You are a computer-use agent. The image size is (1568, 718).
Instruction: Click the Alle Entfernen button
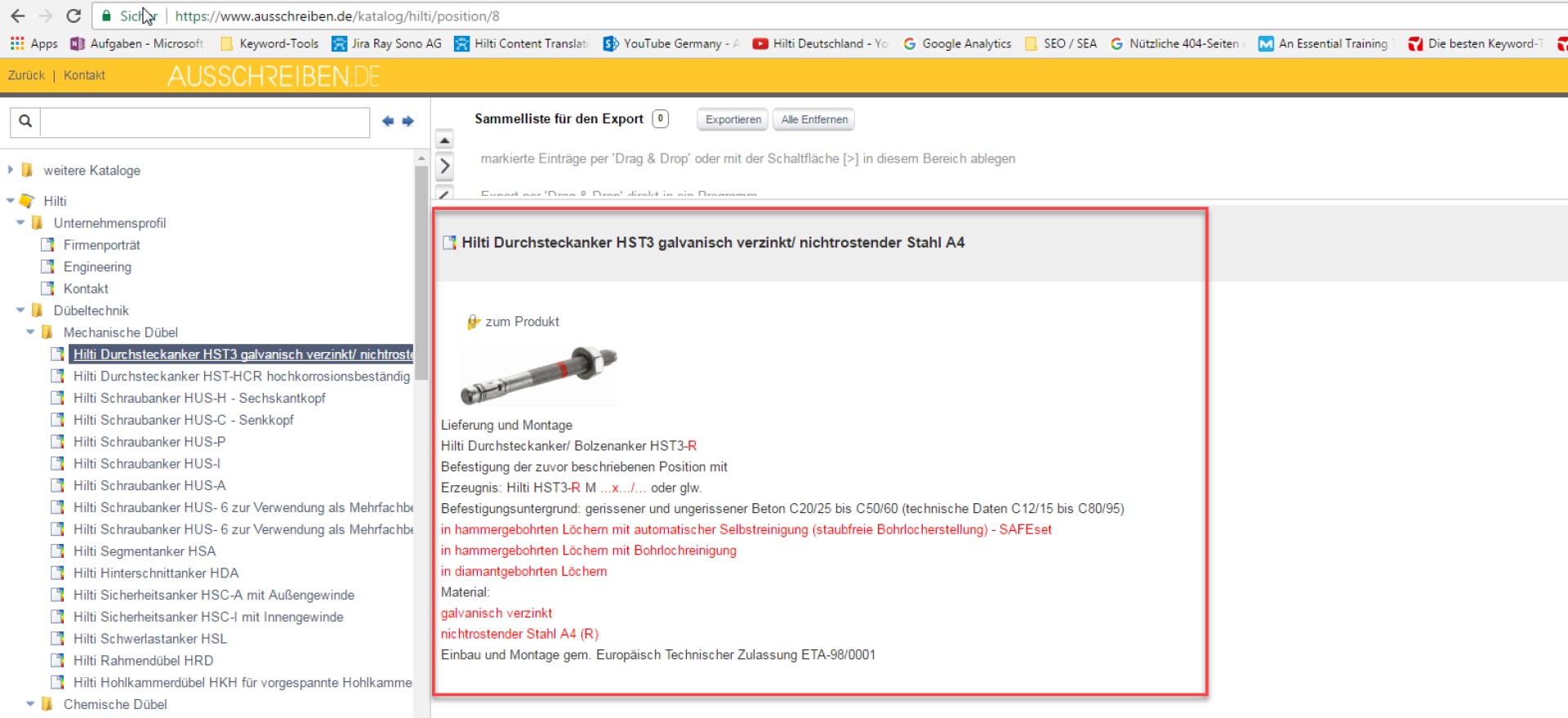tap(813, 119)
